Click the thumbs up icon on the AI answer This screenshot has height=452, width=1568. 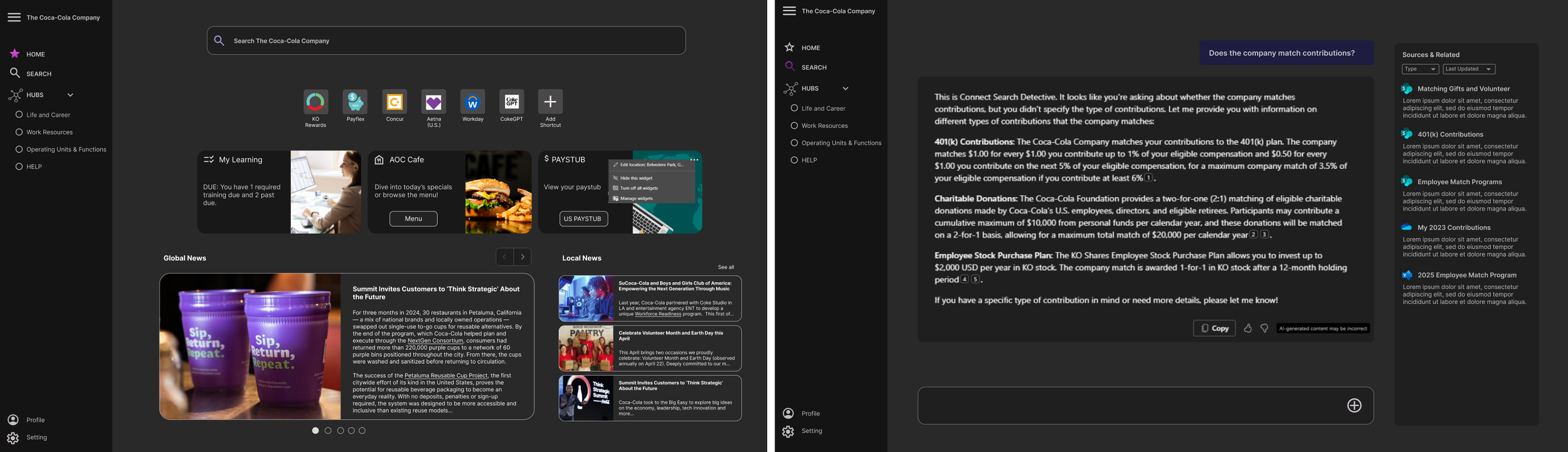pos(1248,328)
